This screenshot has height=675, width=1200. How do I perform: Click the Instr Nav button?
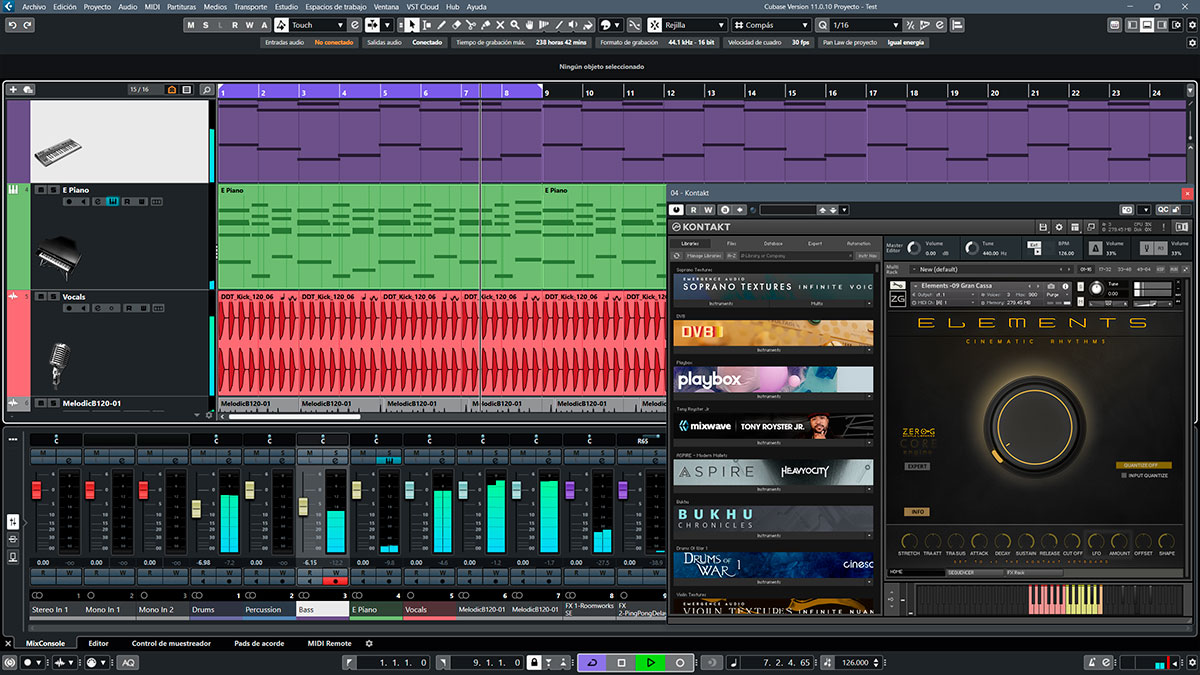click(867, 256)
